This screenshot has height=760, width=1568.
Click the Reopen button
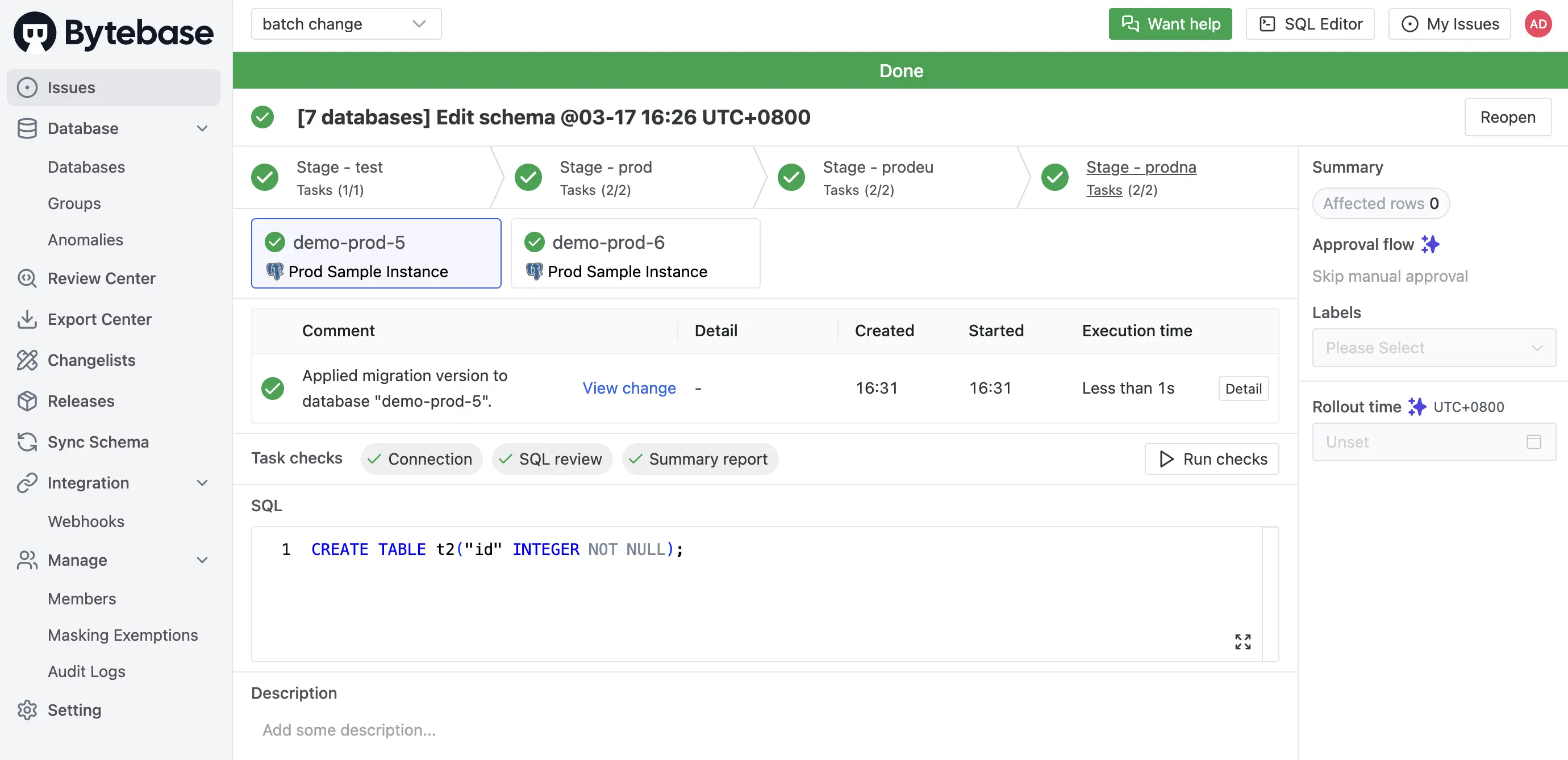1507,117
